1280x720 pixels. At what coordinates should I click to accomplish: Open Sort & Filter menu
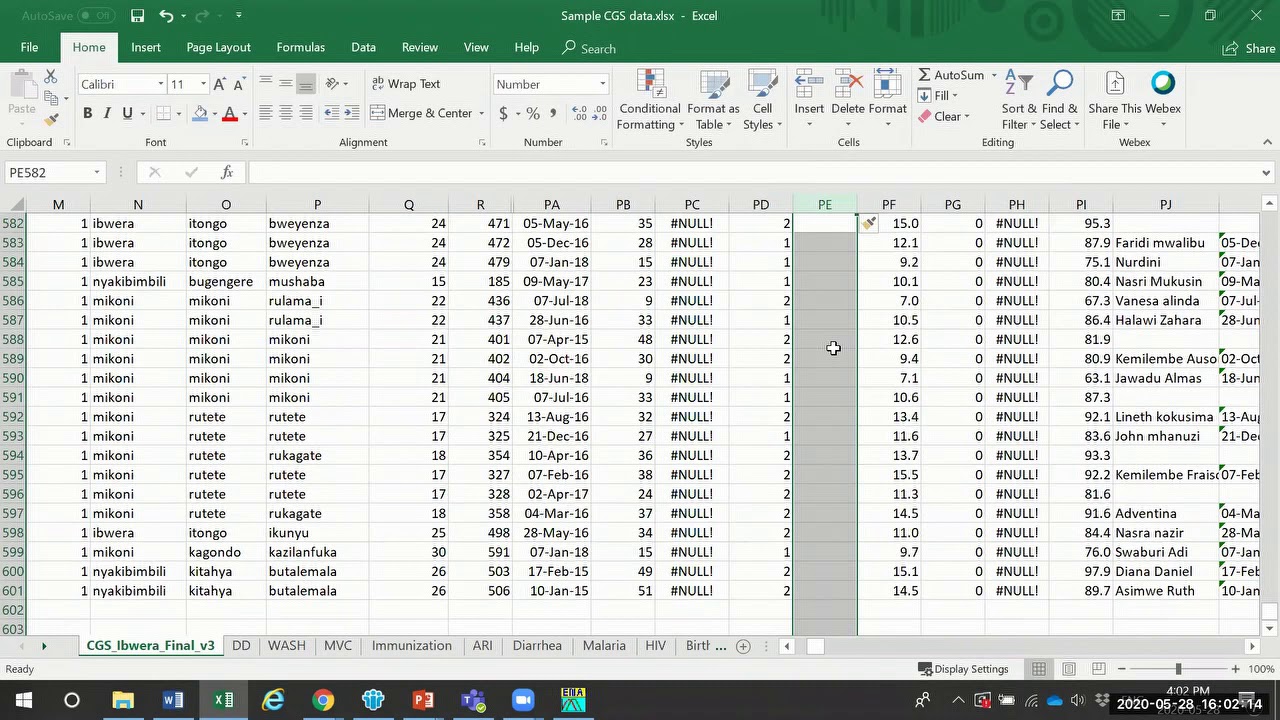pos(1019,100)
